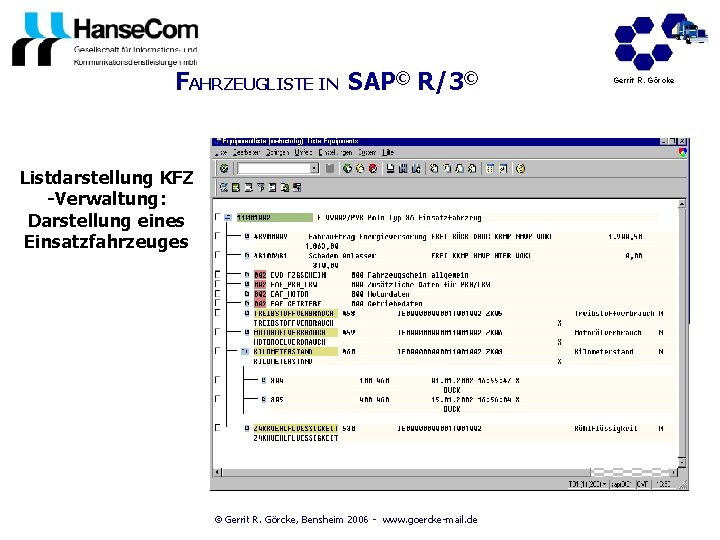Expand the Zusätzliche Daten für PKW/LKW node
This screenshot has height=540, width=720.
click(x=247, y=284)
